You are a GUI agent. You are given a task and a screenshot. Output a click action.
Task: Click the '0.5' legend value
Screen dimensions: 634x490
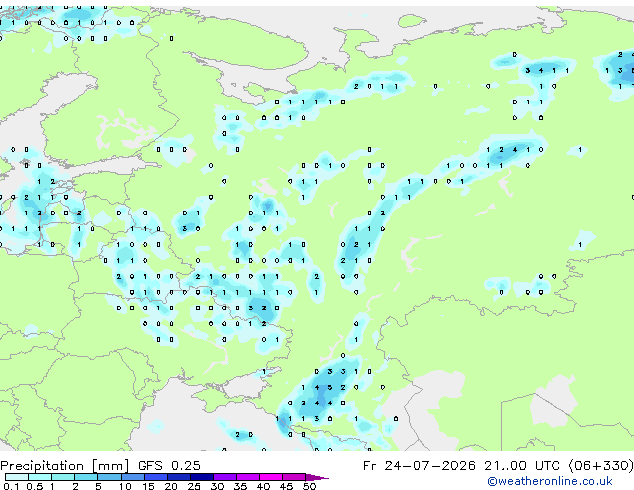pyautogui.click(x=34, y=486)
